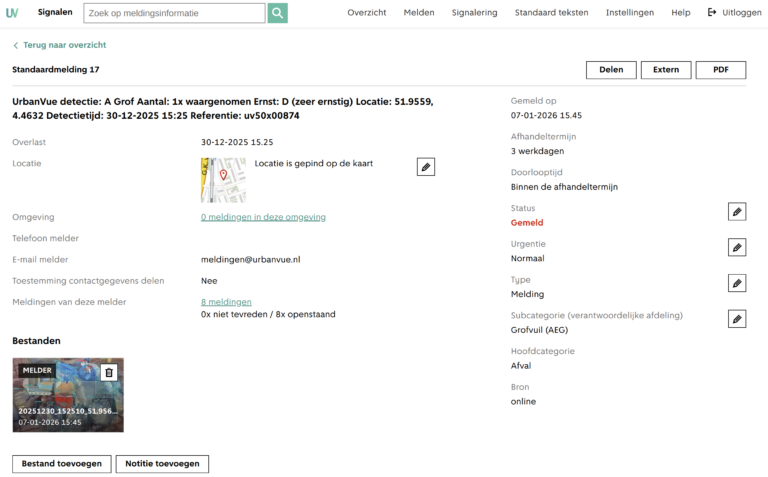The width and height of the screenshot is (768, 477).
Task: Edit the Status field pencil icon
Action: 737,211
